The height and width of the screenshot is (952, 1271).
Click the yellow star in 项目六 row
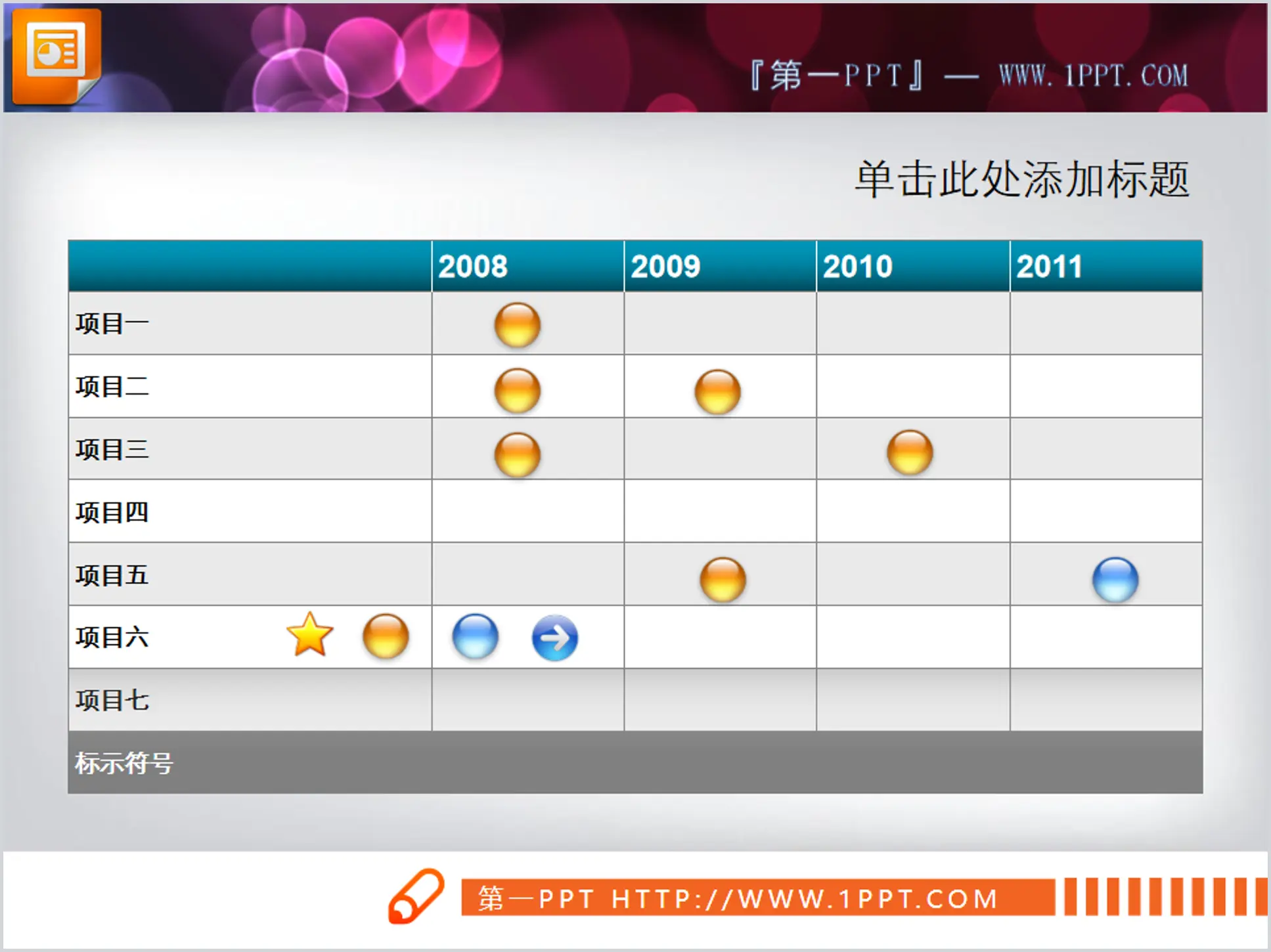click(x=310, y=635)
